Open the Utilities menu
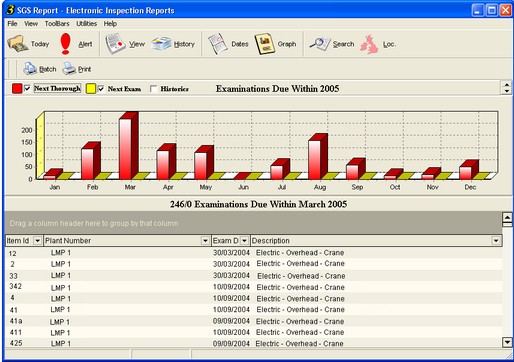Screen dimensions: 514x362 click(x=87, y=24)
